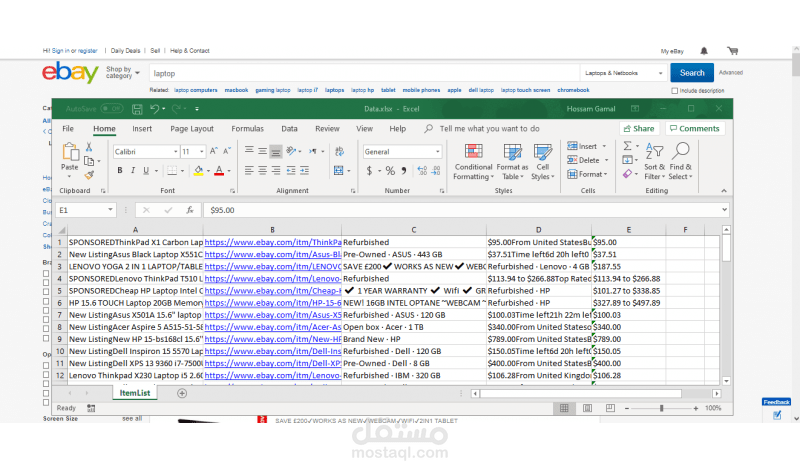
Task: Open the Calibri font name dropdown
Action: tap(176, 152)
